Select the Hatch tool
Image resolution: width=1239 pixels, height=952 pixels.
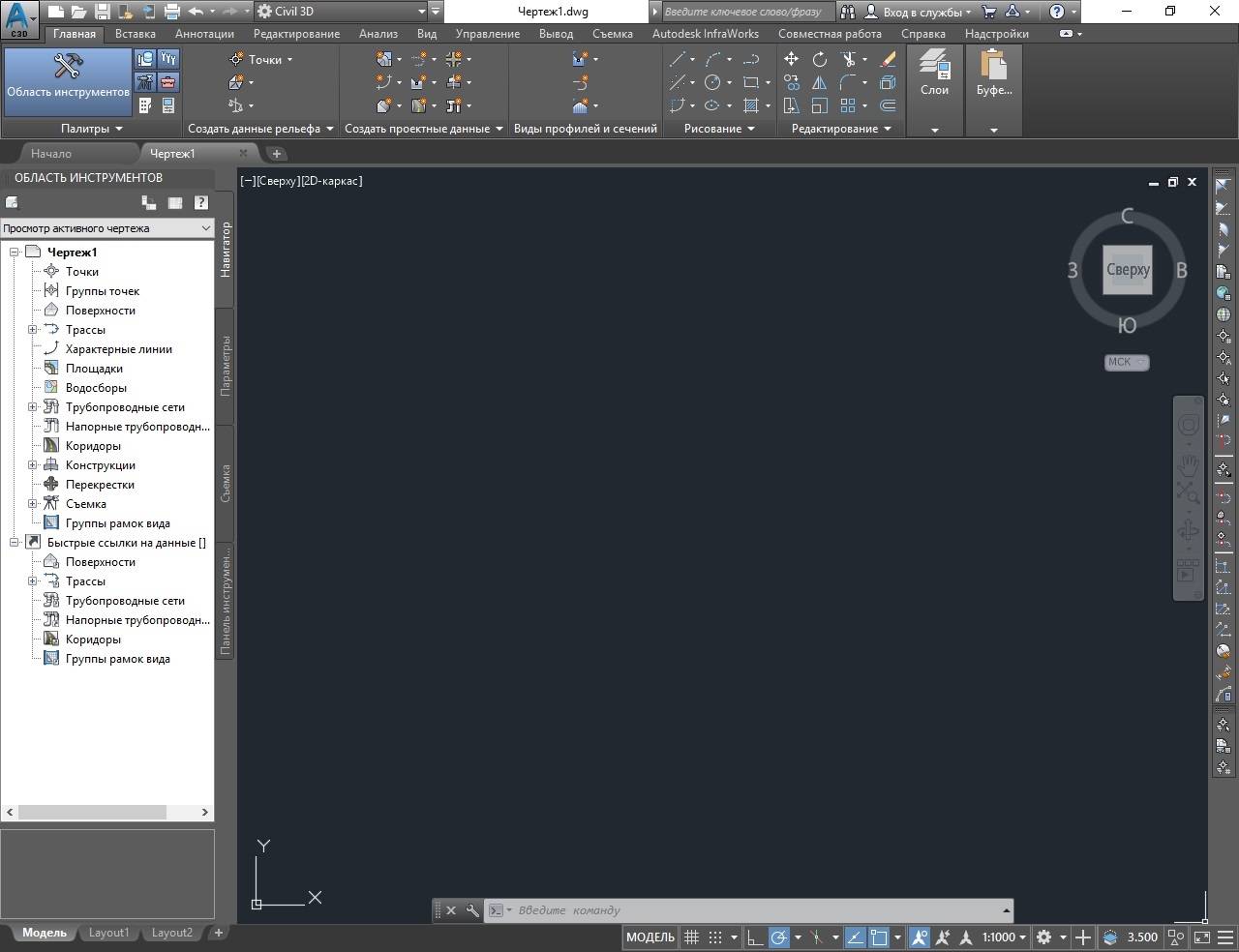pos(751,105)
